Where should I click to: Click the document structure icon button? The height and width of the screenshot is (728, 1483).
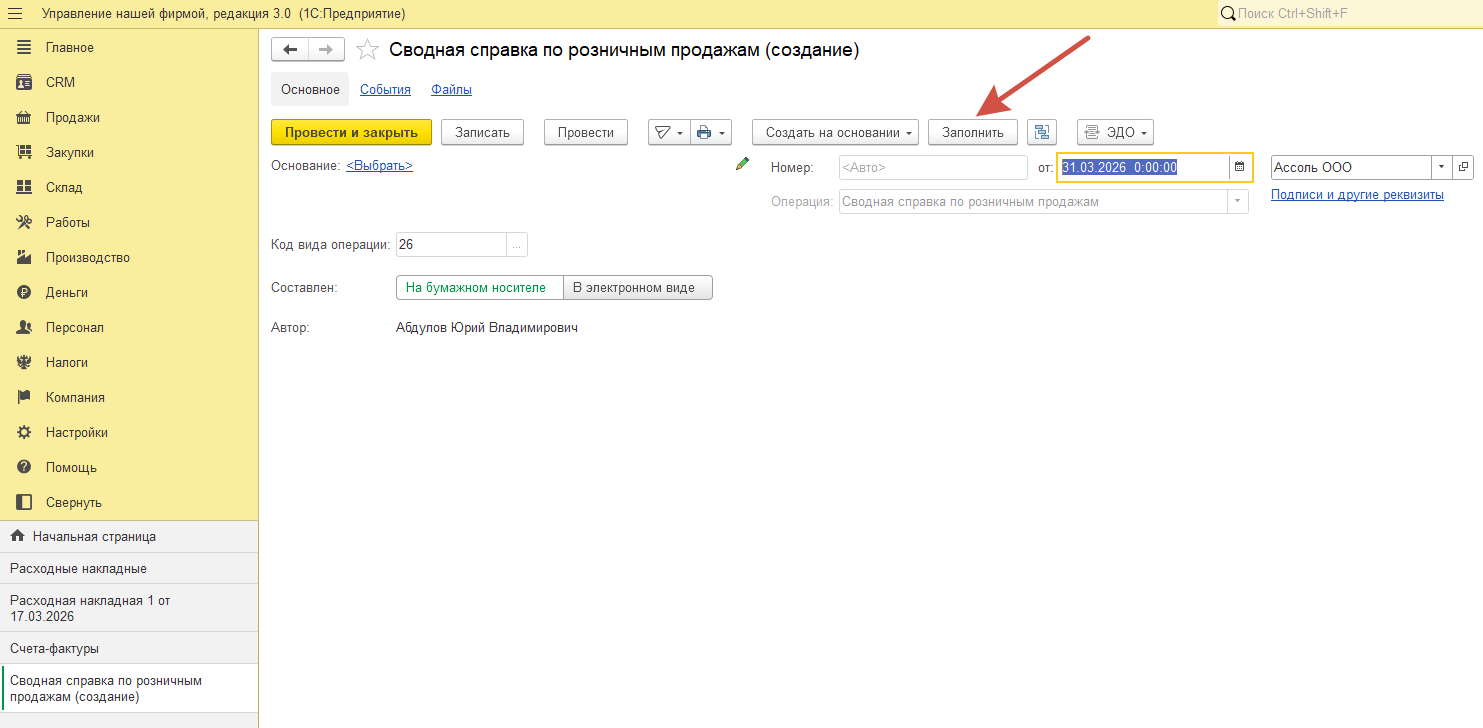[x=1042, y=132]
